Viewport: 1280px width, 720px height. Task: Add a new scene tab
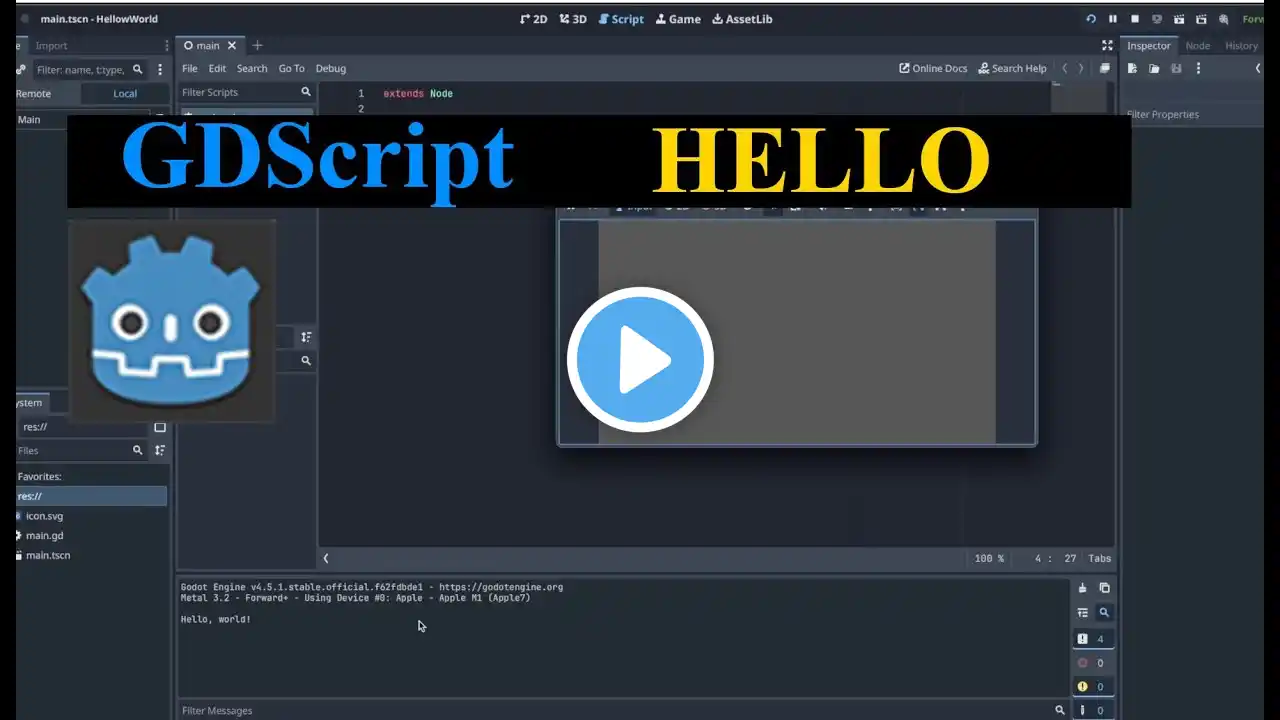click(257, 45)
